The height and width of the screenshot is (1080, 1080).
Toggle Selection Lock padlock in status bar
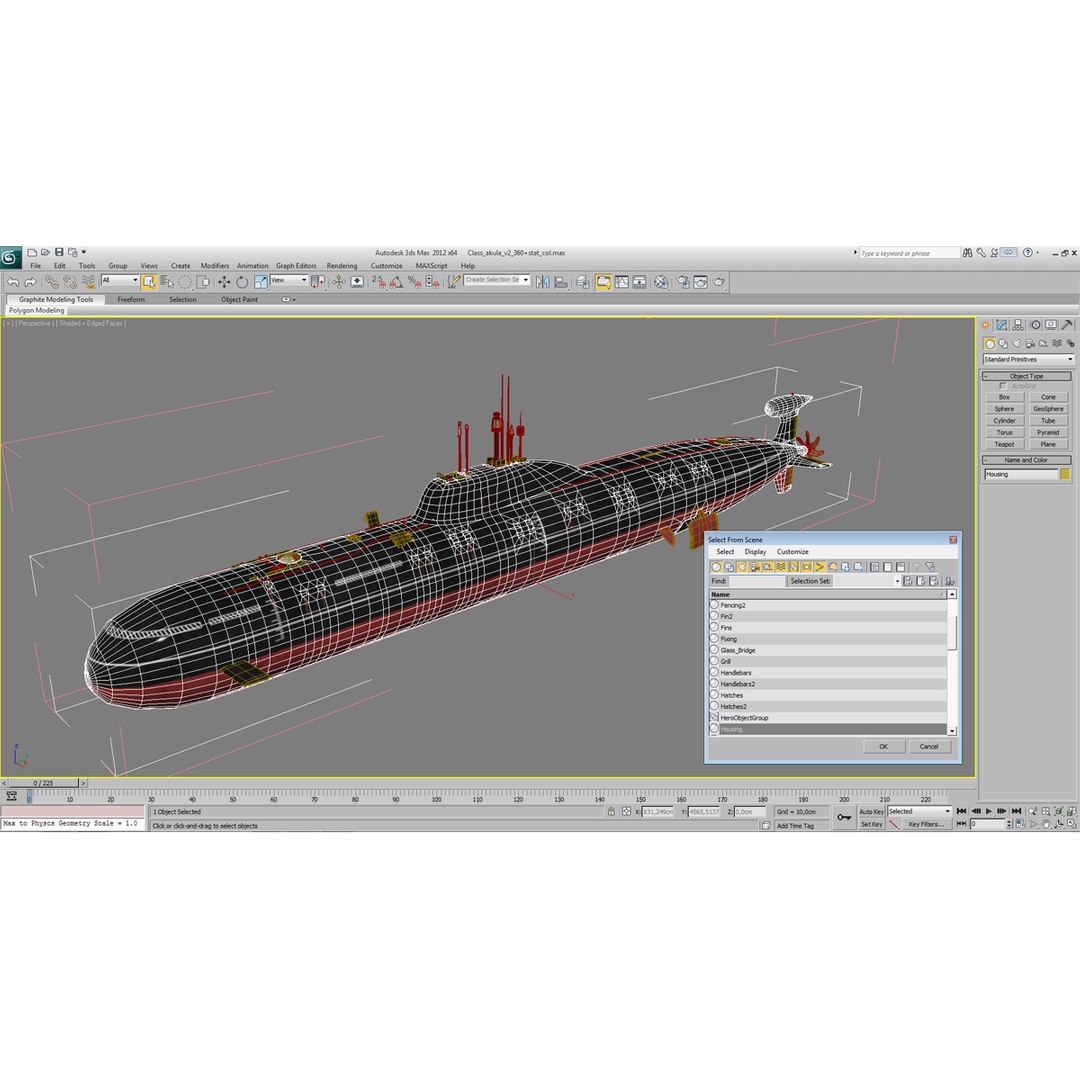(611, 811)
